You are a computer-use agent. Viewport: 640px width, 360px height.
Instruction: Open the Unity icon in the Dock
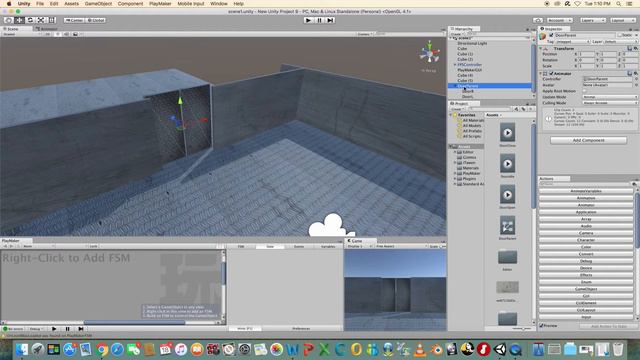[x=499, y=349]
